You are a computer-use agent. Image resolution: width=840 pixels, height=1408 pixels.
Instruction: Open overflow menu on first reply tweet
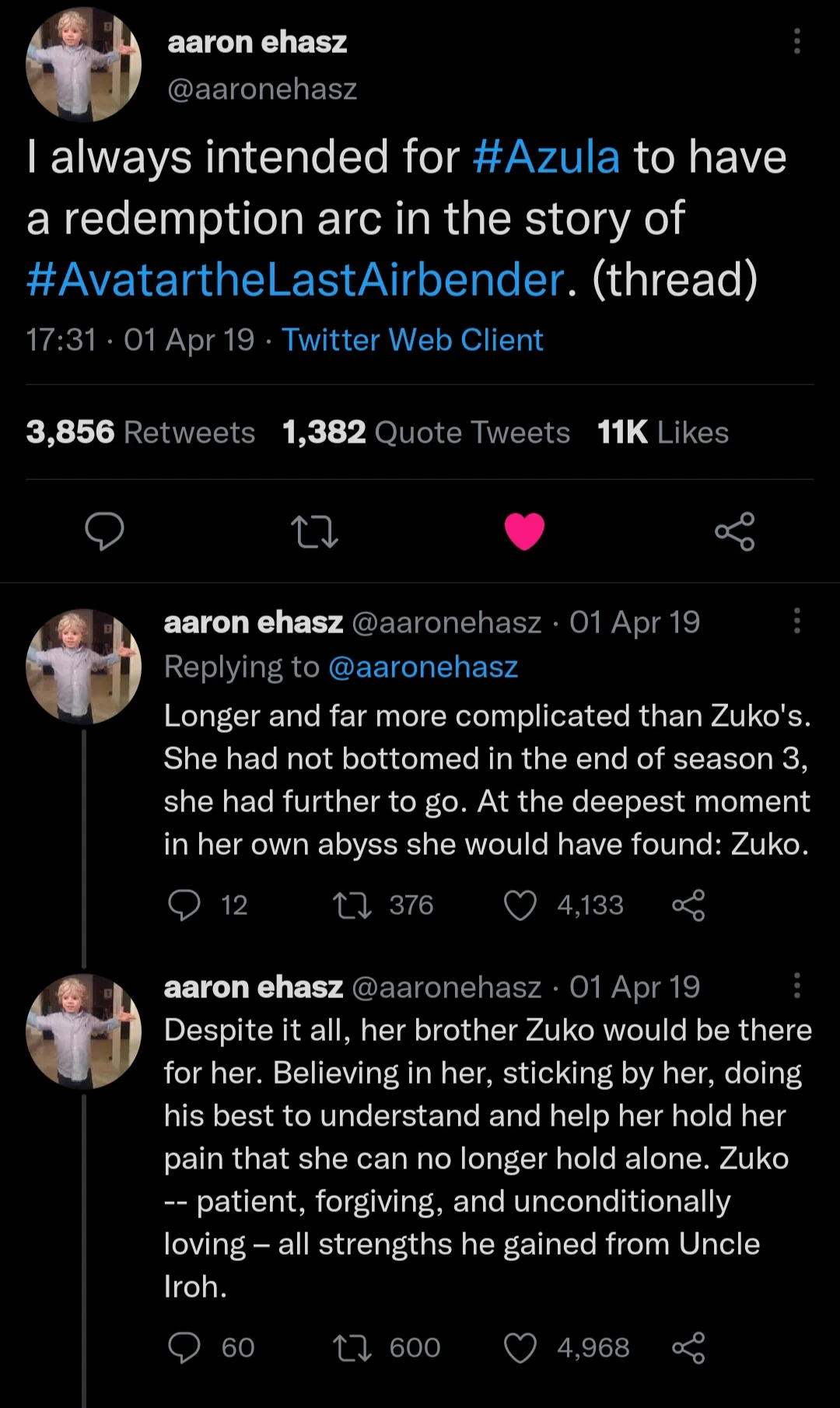pyautogui.click(x=796, y=621)
